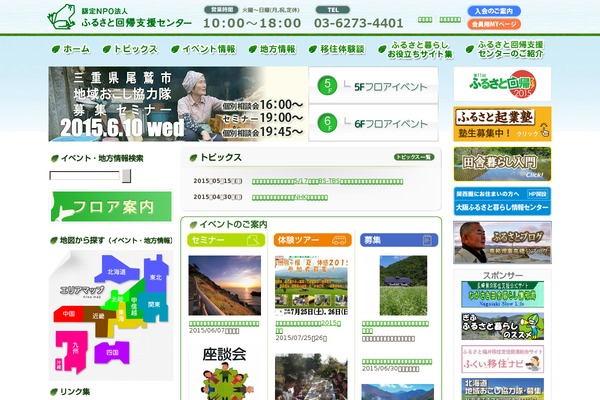
Task: Open the 7月25日 tour flyer thumbnail
Action: 311,286
